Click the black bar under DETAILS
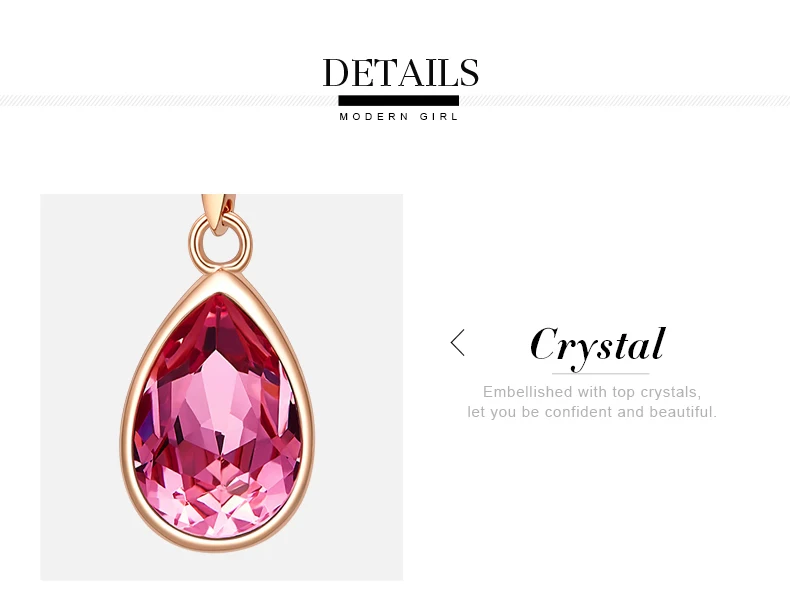 tap(399, 100)
